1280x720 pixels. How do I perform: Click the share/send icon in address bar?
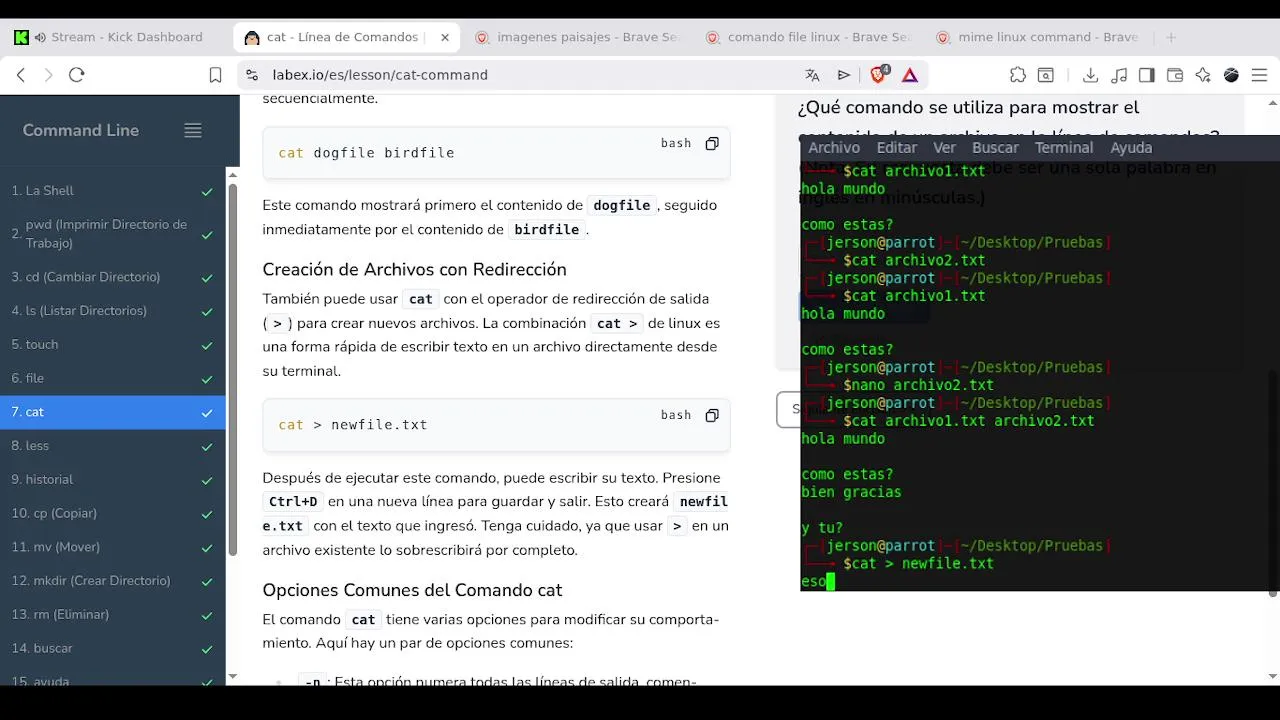(844, 75)
